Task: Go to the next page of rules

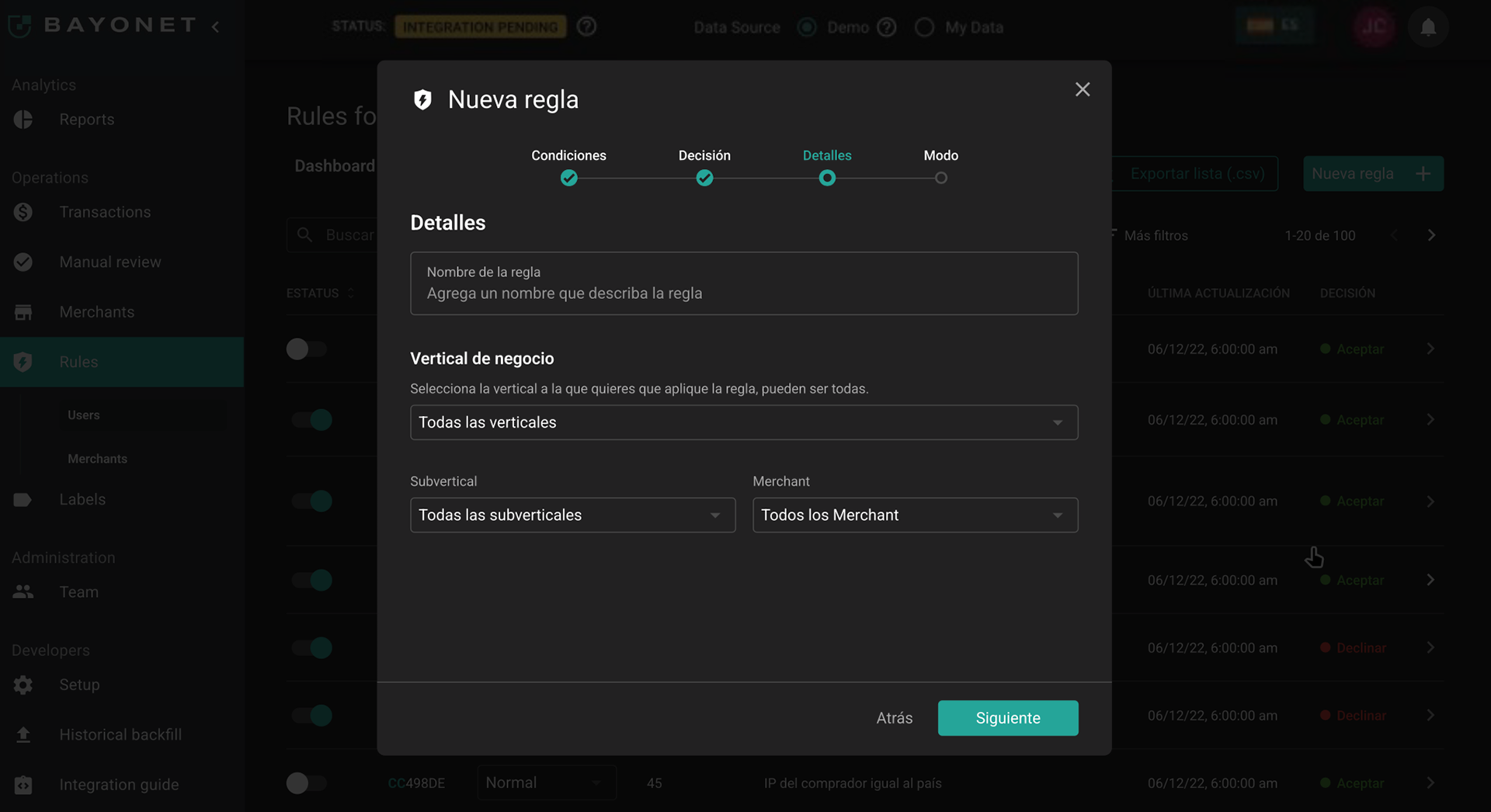Action: 1431,235
